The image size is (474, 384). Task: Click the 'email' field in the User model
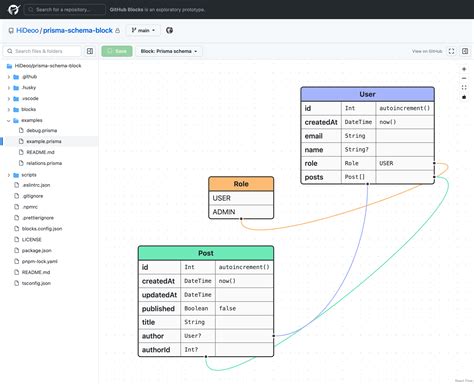(367, 136)
